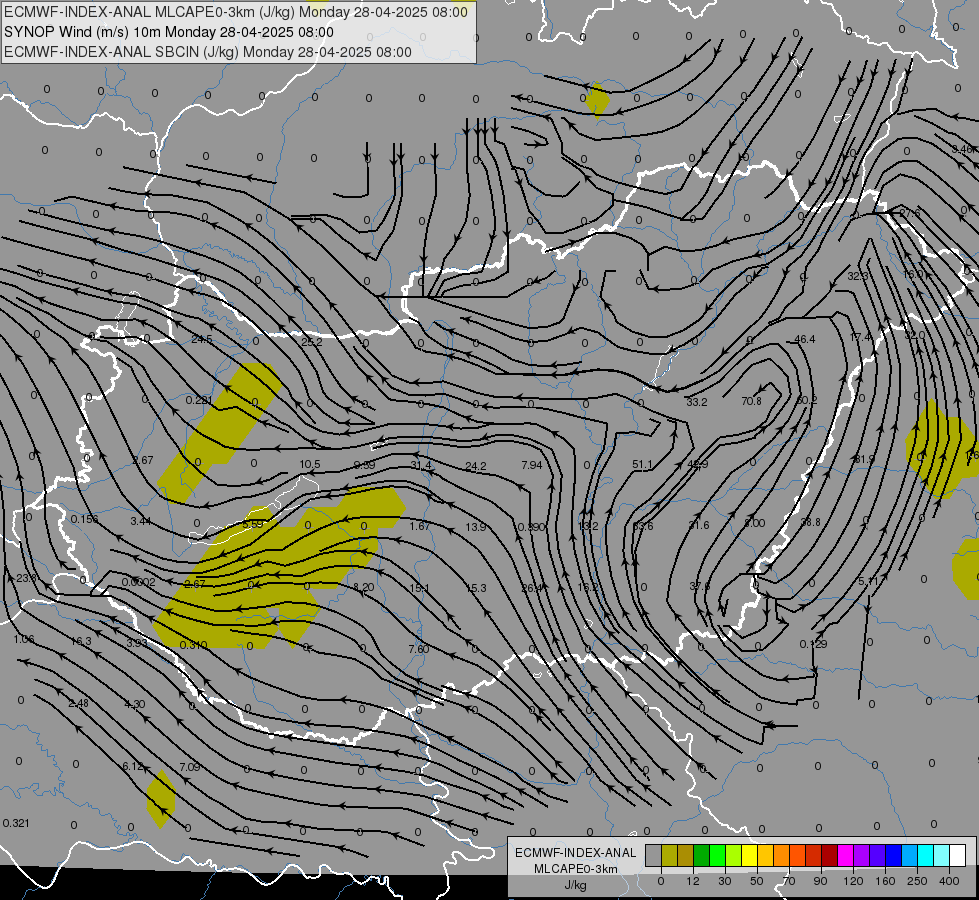
Task: Click the legend tick label 160
Action: [x=885, y=881]
